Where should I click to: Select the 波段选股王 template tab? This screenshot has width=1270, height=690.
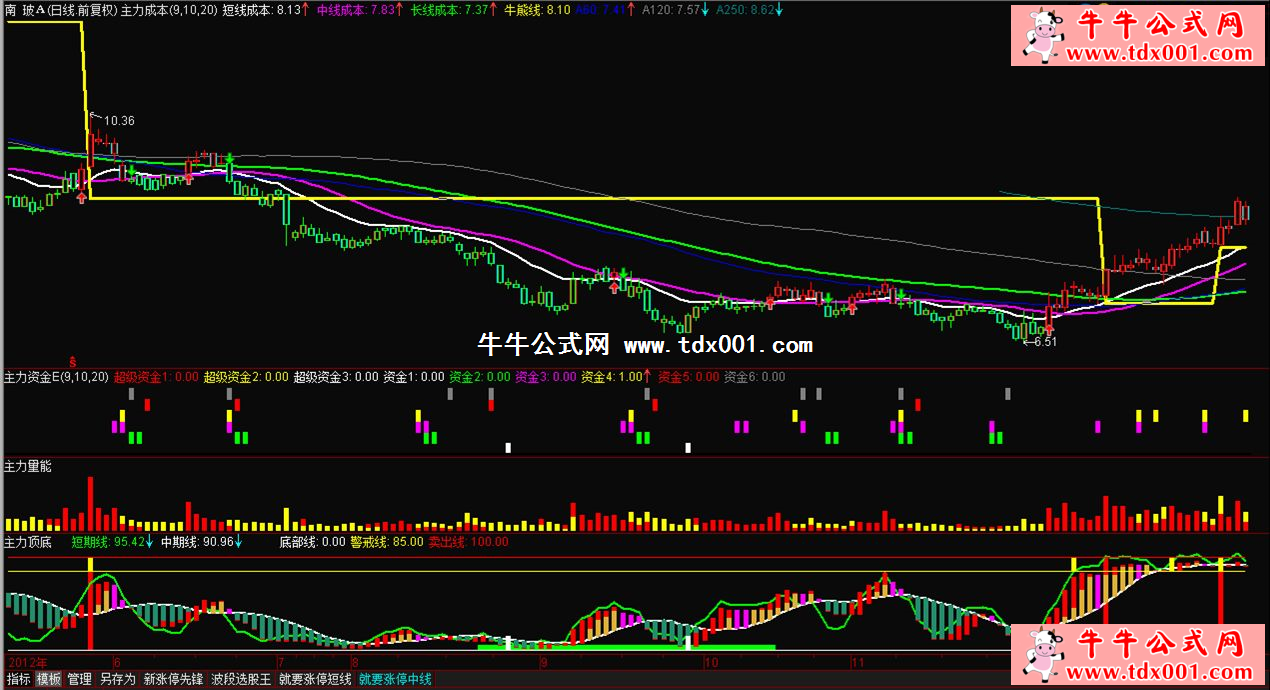click(242, 680)
